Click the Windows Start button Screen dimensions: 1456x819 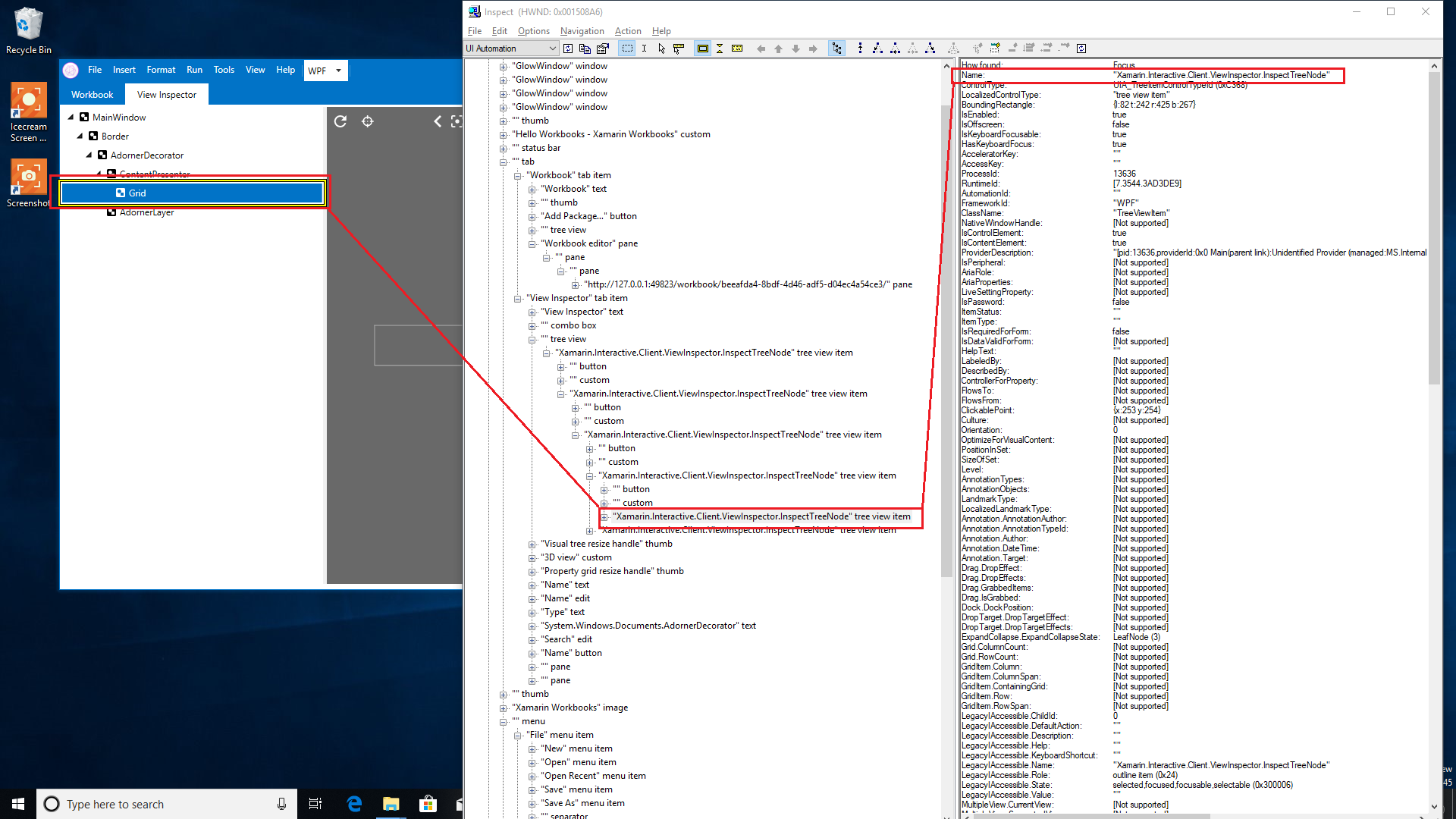pyautogui.click(x=17, y=804)
